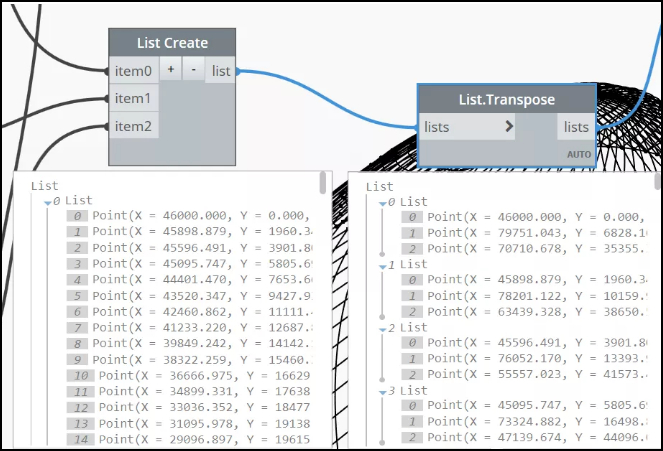Select point X = 36666.975 row
This screenshot has width=663, height=451.
(x=189, y=375)
